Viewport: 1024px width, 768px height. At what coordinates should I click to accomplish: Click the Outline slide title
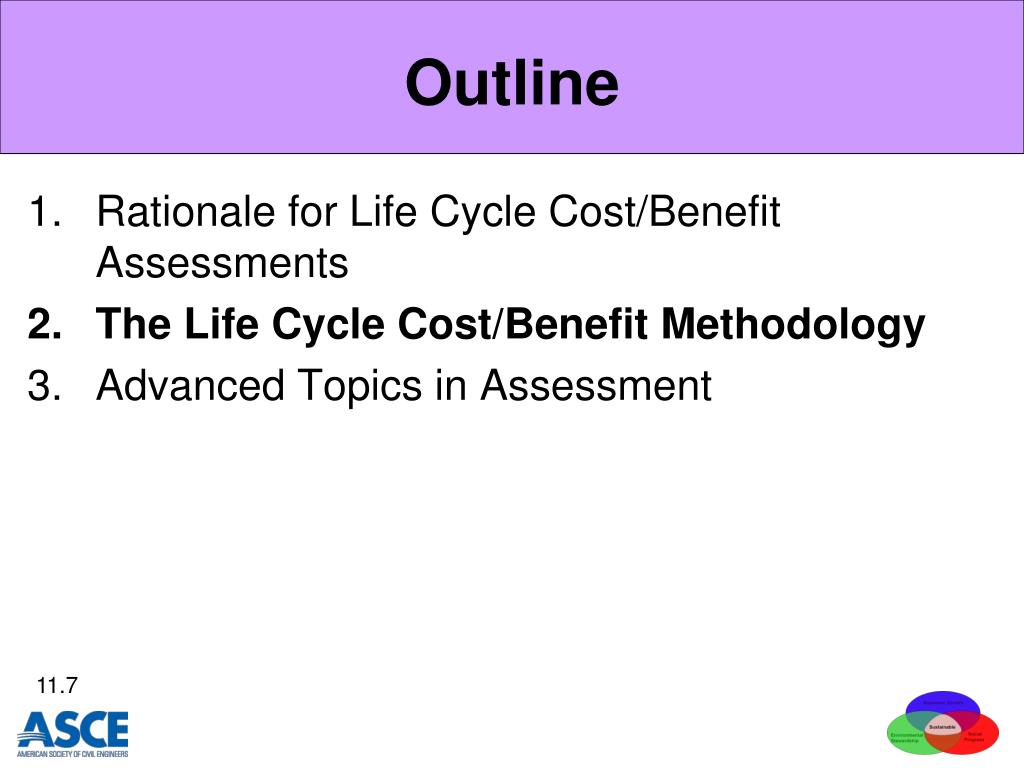512,82
